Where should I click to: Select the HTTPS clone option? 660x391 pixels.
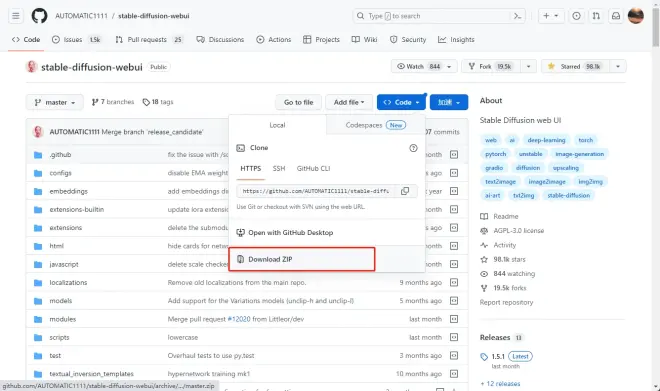pyautogui.click(x=250, y=168)
